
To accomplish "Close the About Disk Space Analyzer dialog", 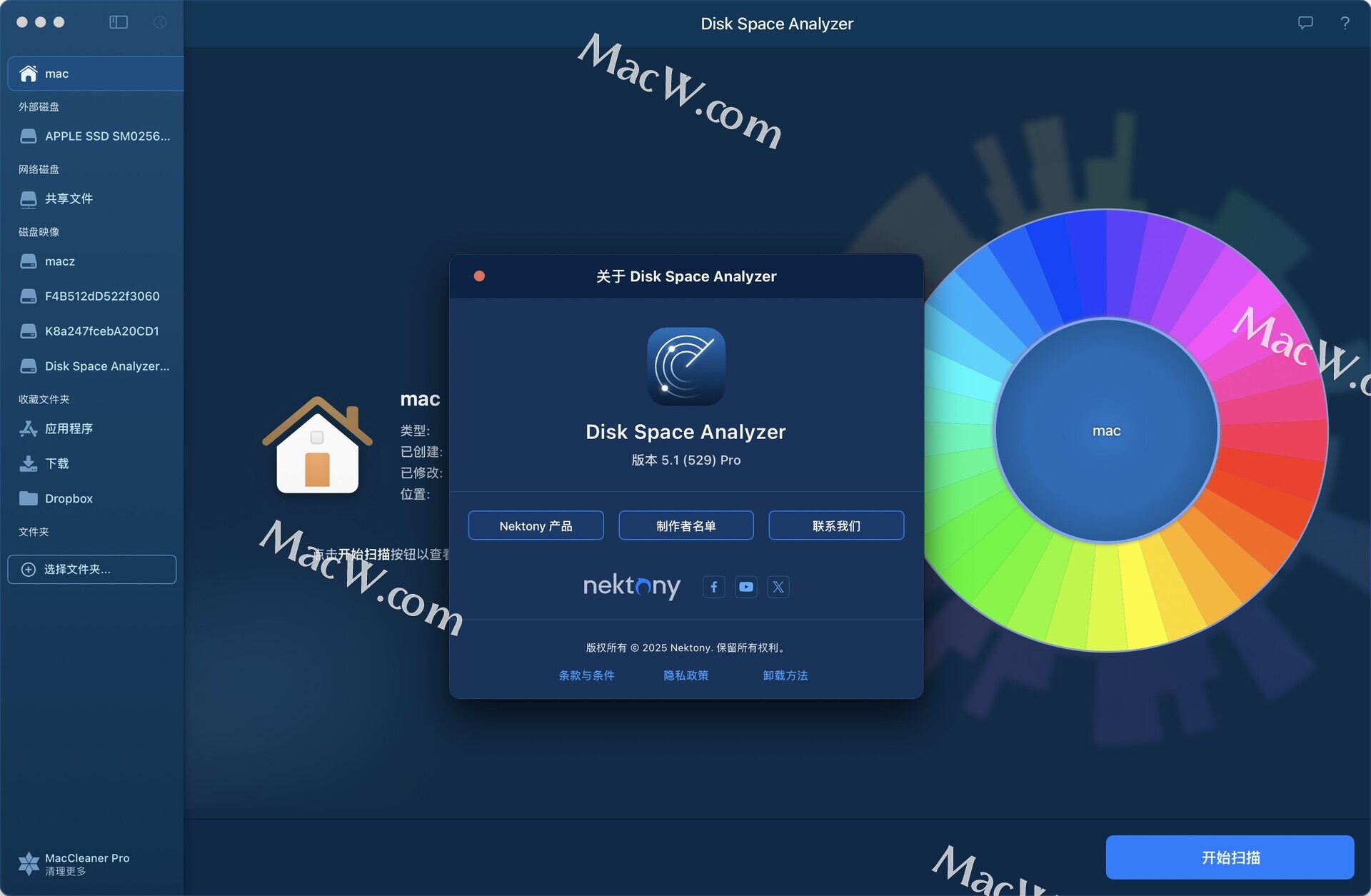I will coord(479,276).
